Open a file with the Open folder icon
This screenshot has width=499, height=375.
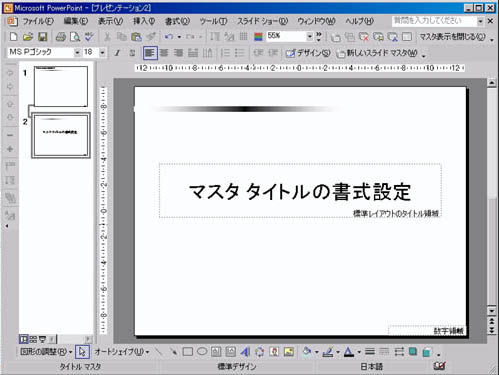pyautogui.click(x=28, y=37)
